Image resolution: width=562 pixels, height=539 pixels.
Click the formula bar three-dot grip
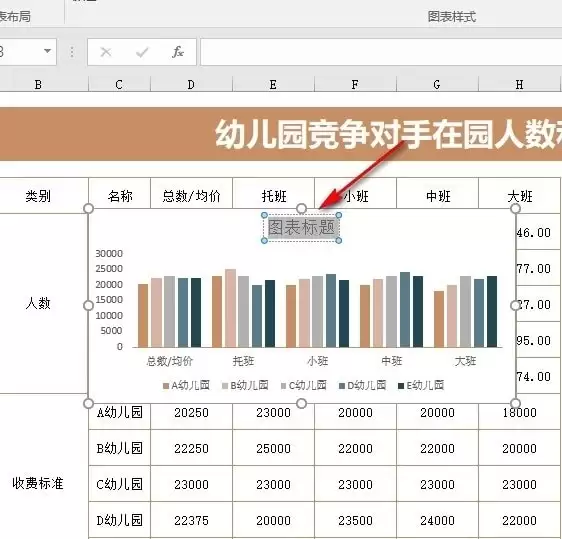click(x=72, y=52)
